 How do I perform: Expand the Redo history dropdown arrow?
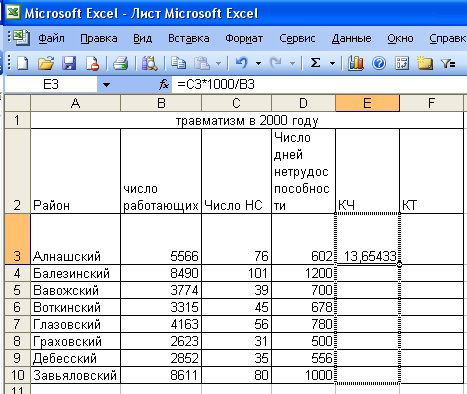(292, 63)
